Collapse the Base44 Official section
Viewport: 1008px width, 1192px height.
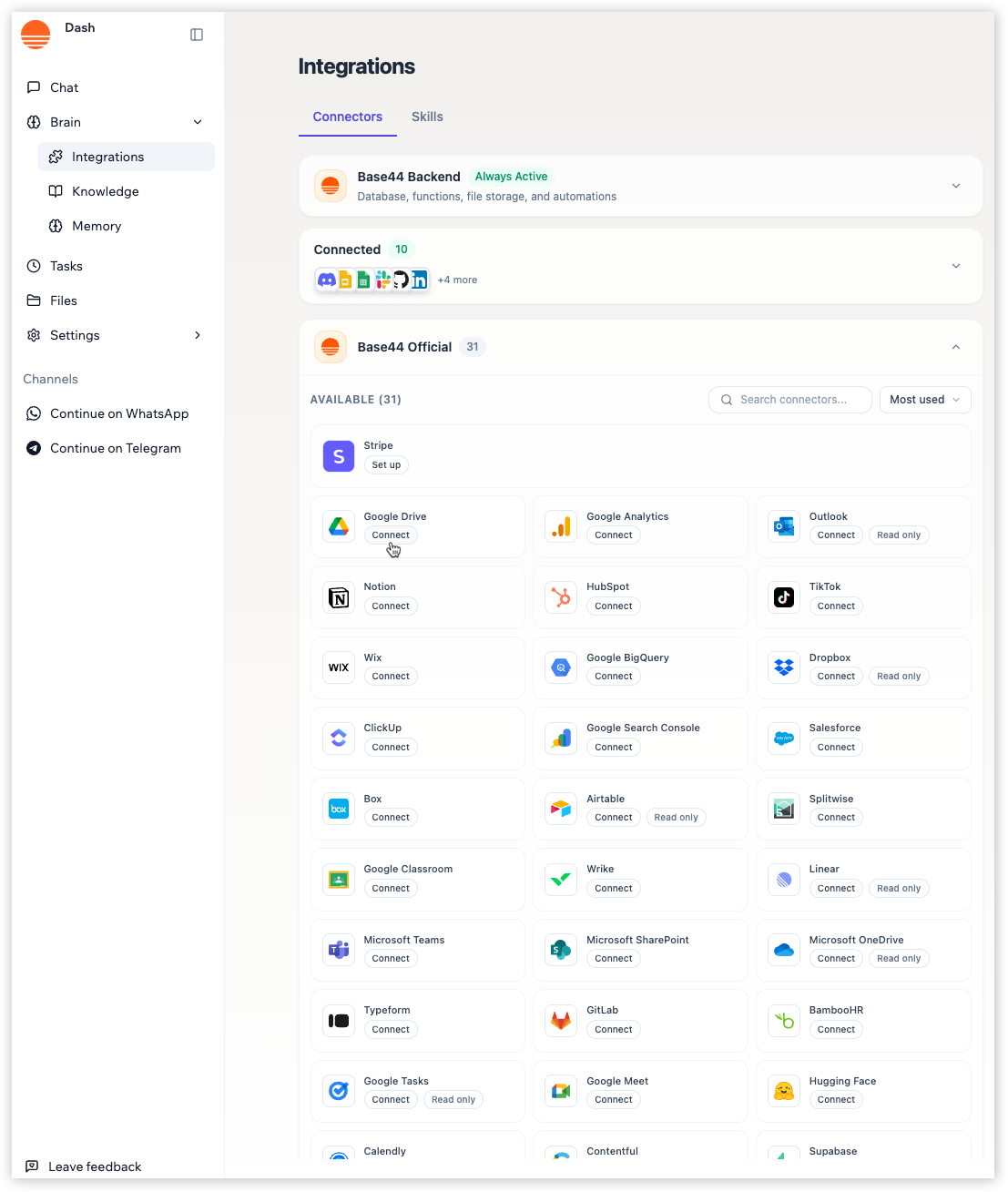click(956, 347)
